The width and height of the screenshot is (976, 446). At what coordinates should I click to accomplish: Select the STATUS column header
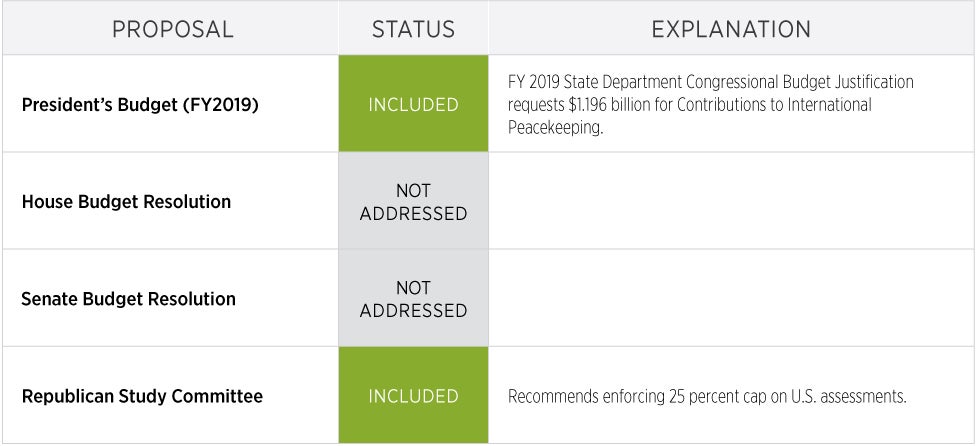(x=413, y=29)
